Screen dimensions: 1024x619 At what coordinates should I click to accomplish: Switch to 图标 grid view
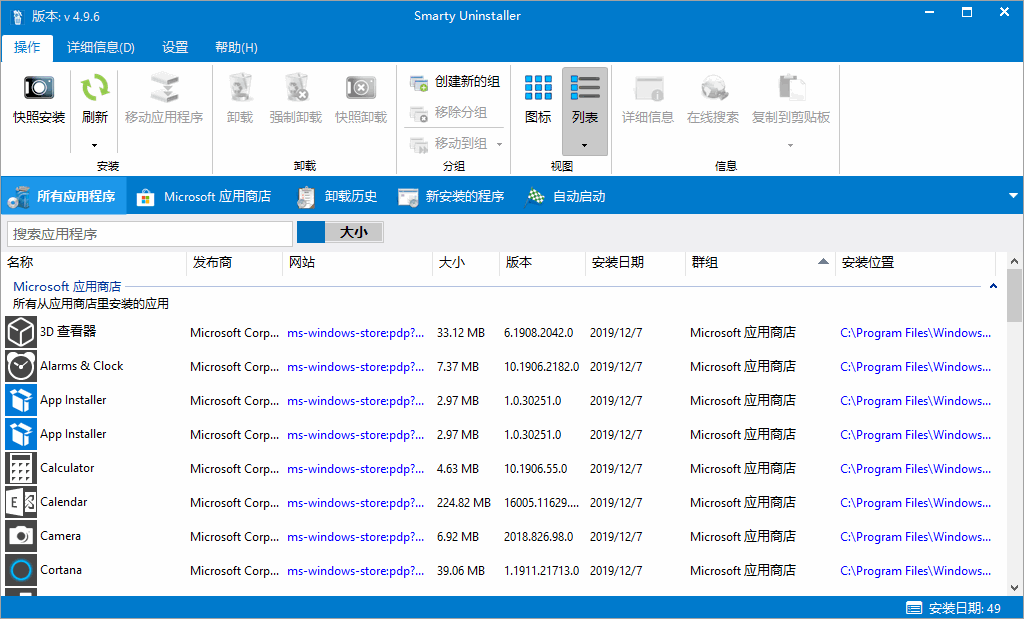538,87
